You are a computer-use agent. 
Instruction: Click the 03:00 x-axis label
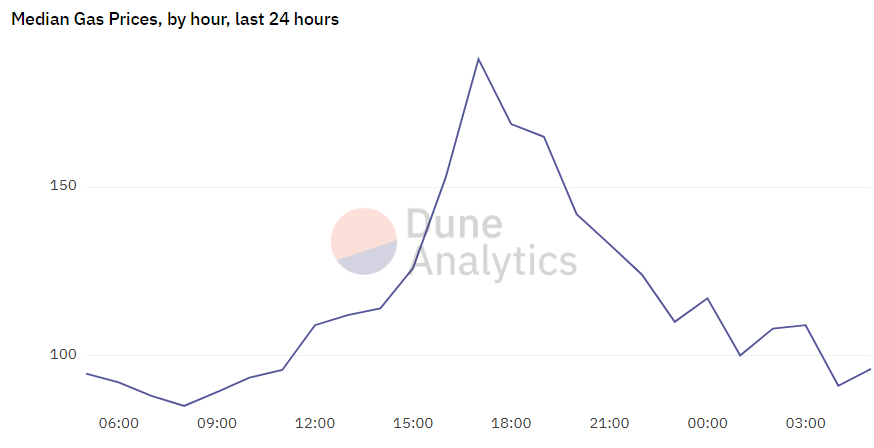pyautogui.click(x=805, y=424)
